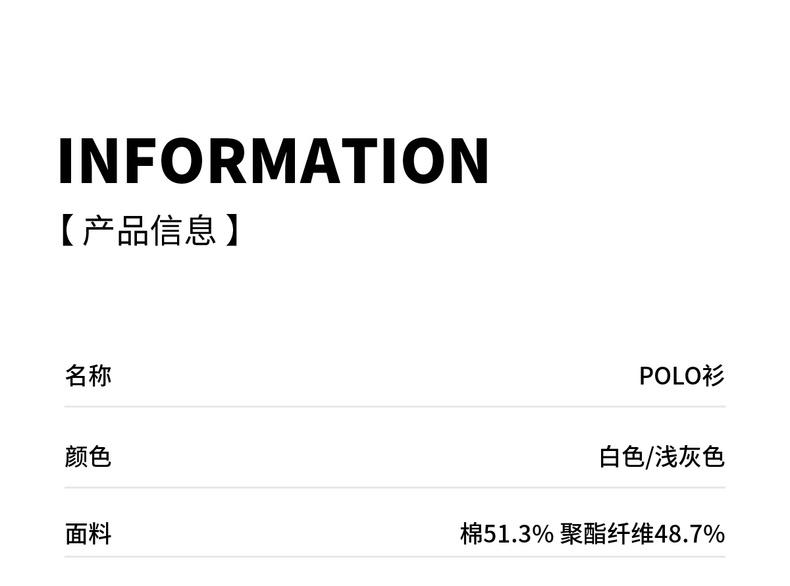
Task: Click the 51.3% cotton percentage
Action: [x=518, y=534]
